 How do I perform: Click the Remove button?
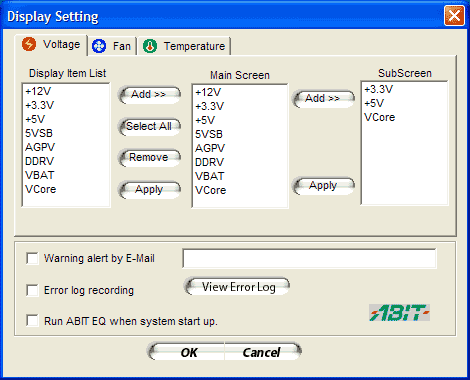[149, 158]
